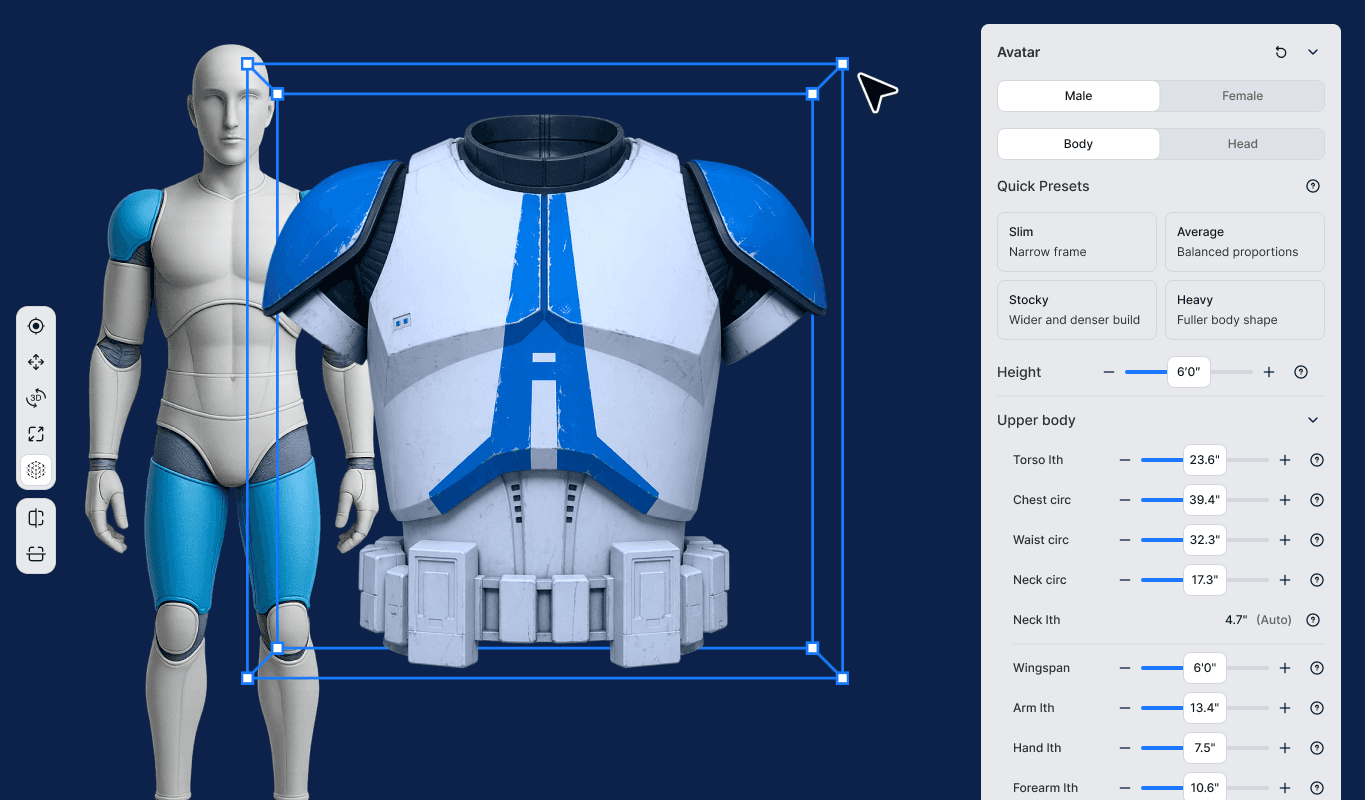The width and height of the screenshot is (1365, 800).
Task: Click the Hand lth value 7.5"
Action: pyautogui.click(x=1204, y=748)
